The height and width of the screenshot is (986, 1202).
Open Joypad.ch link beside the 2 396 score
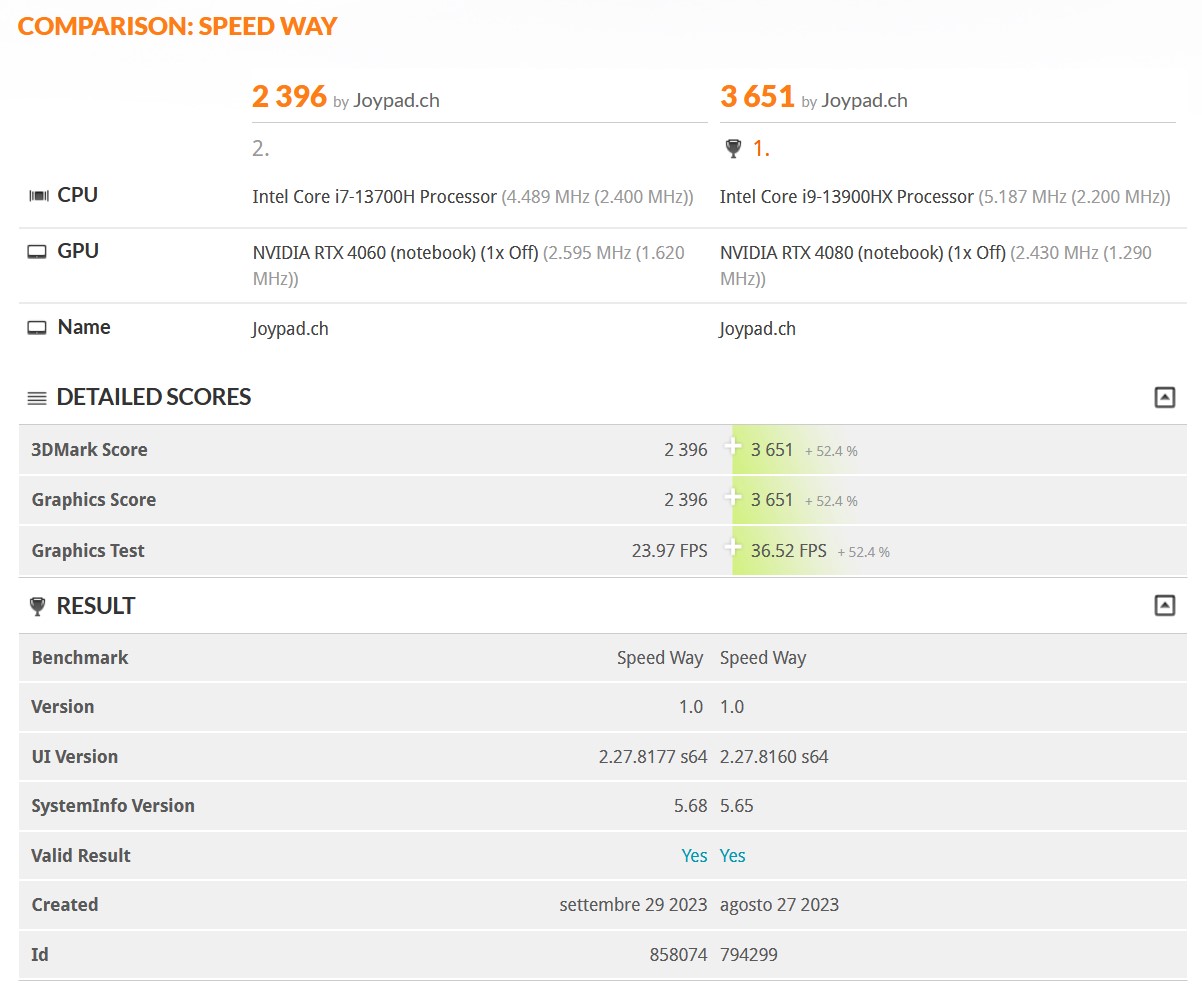click(x=396, y=100)
